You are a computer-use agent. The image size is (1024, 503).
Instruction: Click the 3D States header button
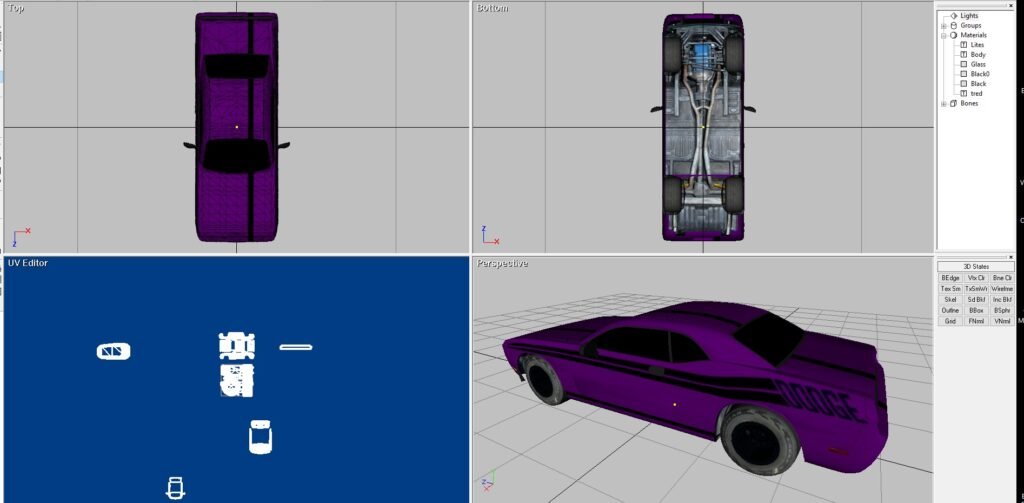tap(975, 266)
